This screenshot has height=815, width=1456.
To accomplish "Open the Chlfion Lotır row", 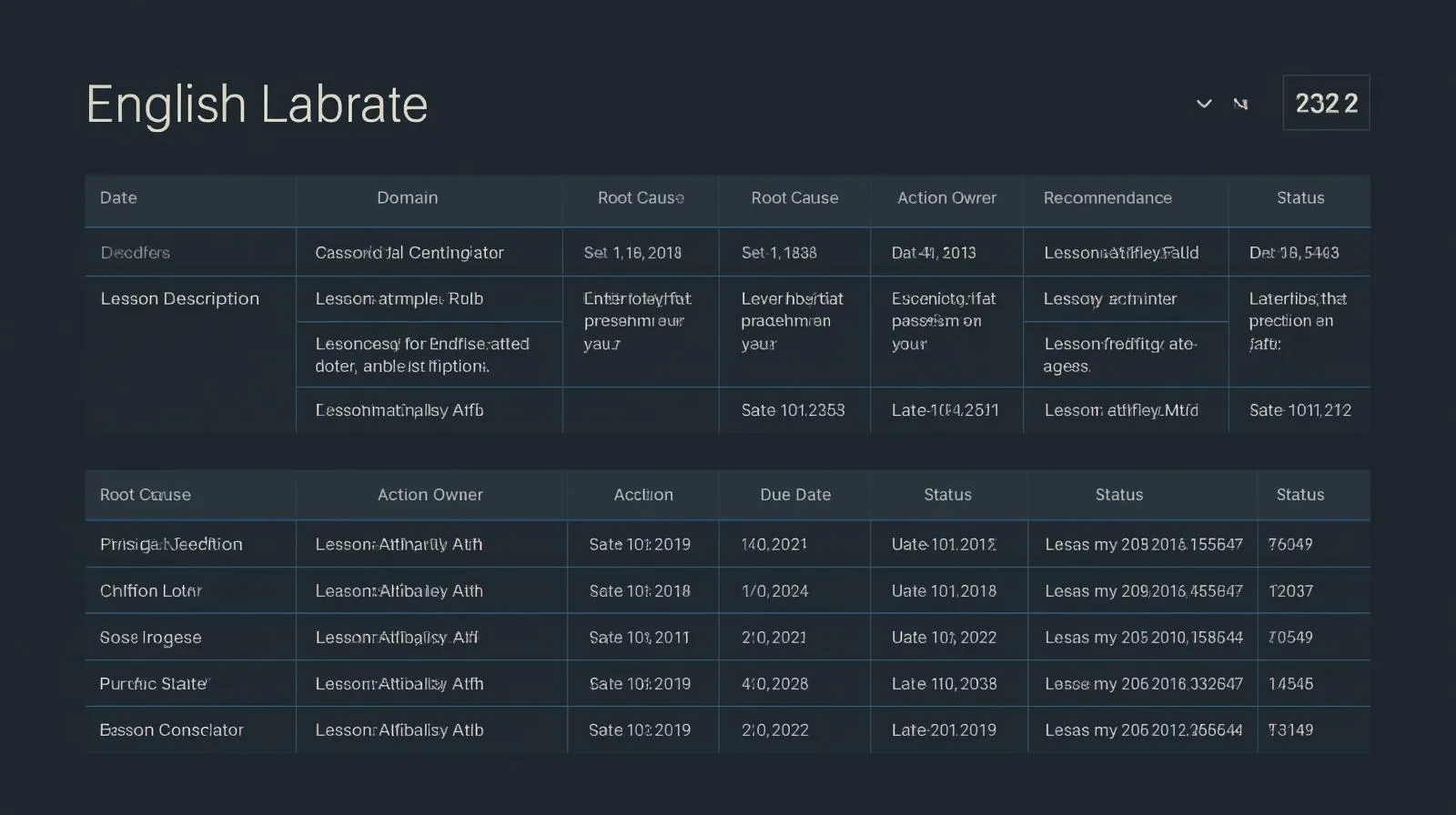I will (x=150, y=591).
